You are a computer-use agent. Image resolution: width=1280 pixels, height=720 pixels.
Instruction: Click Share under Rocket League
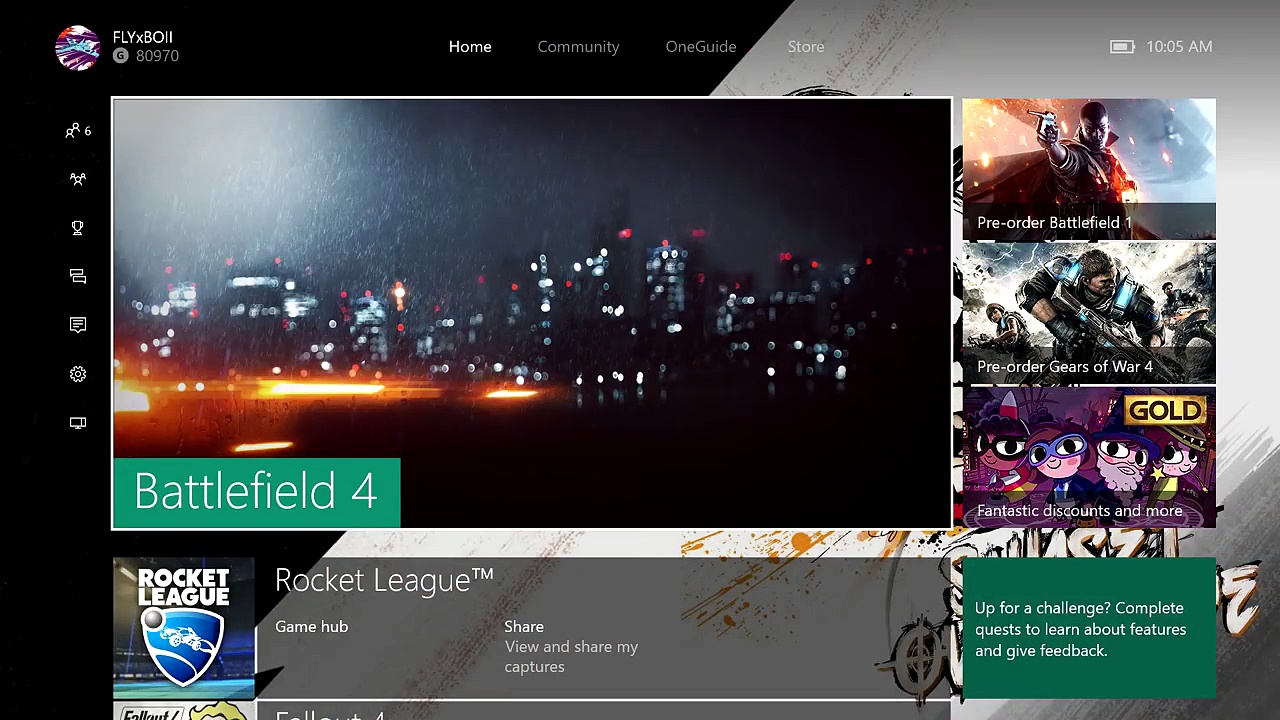524,627
